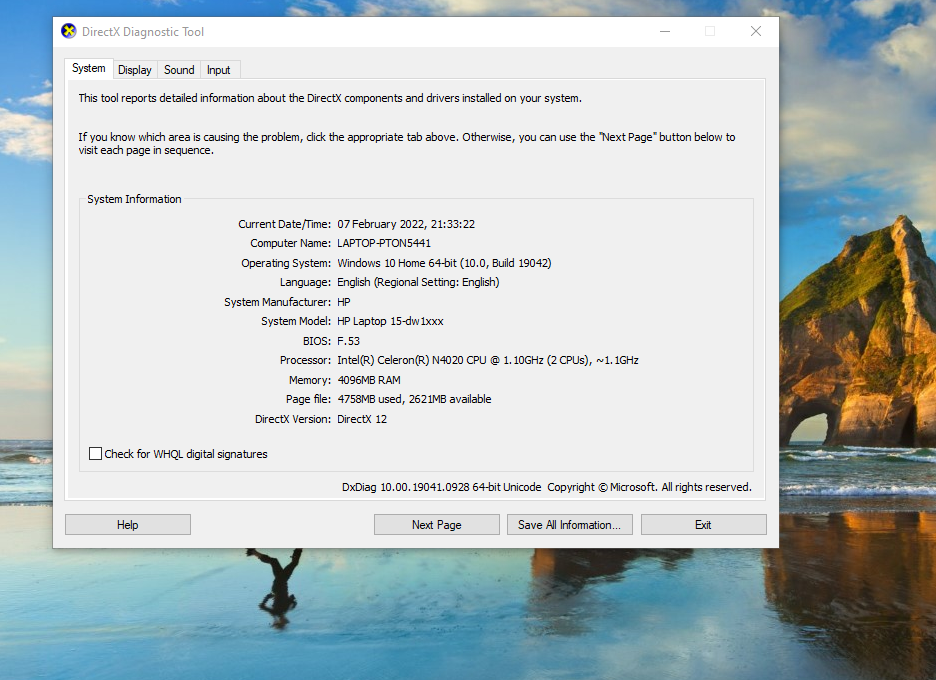
Task: Click the Processor label
Action: (305, 360)
